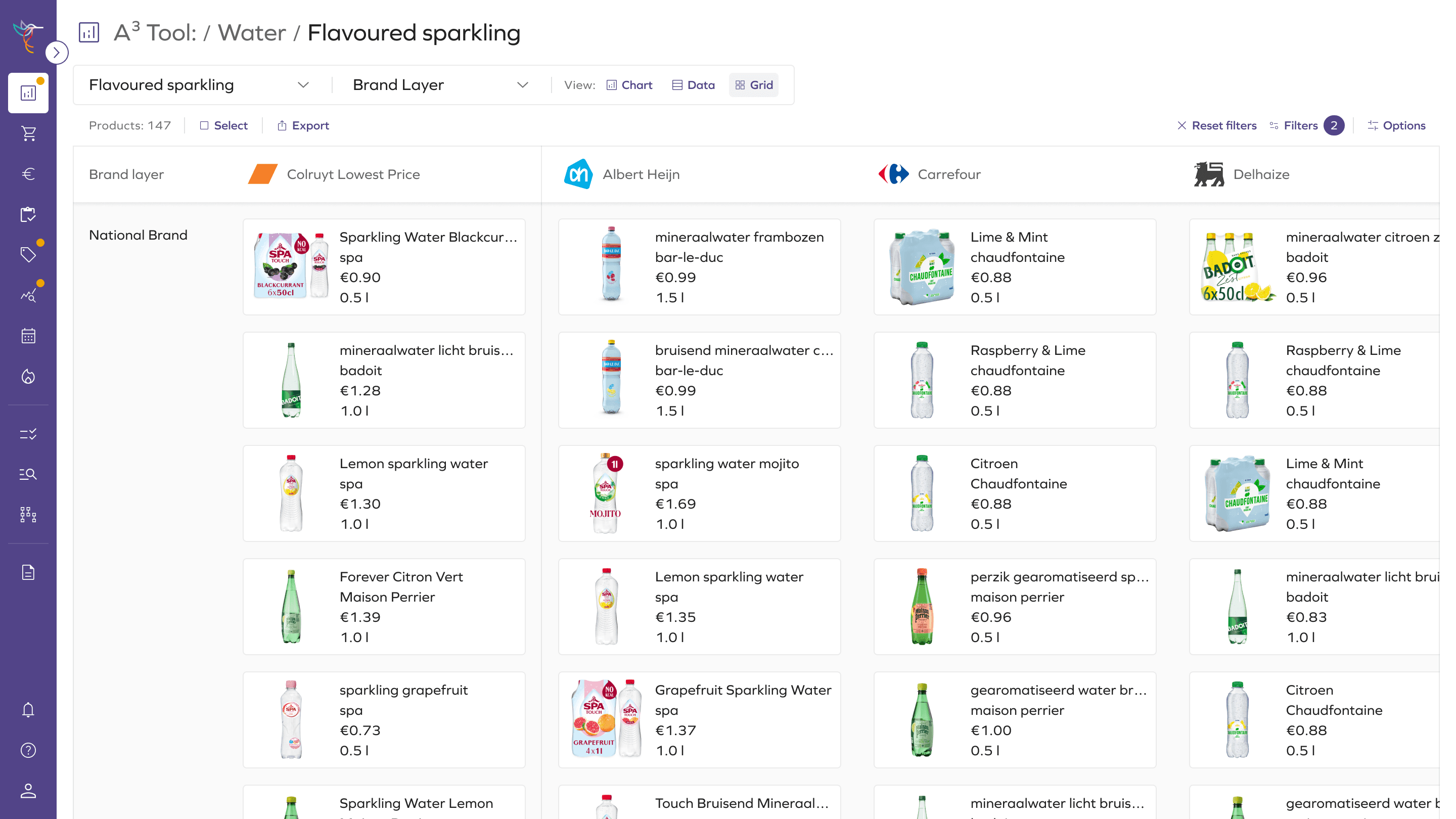
Task: Click the document report sidebar icon
Action: [x=28, y=573]
